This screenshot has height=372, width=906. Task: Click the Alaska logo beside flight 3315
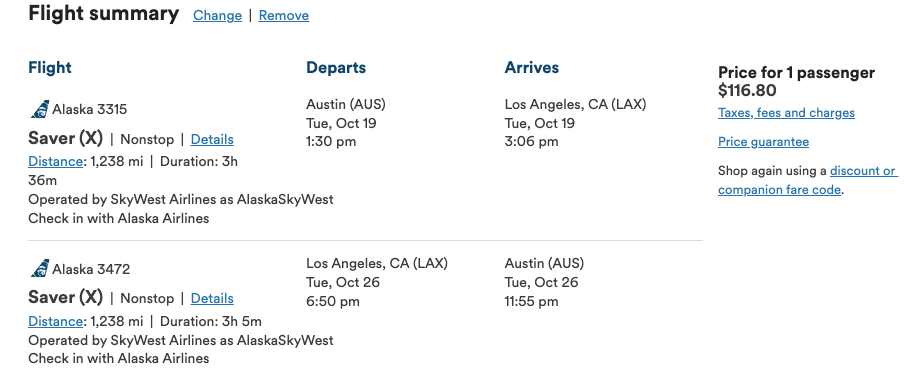coord(40,109)
